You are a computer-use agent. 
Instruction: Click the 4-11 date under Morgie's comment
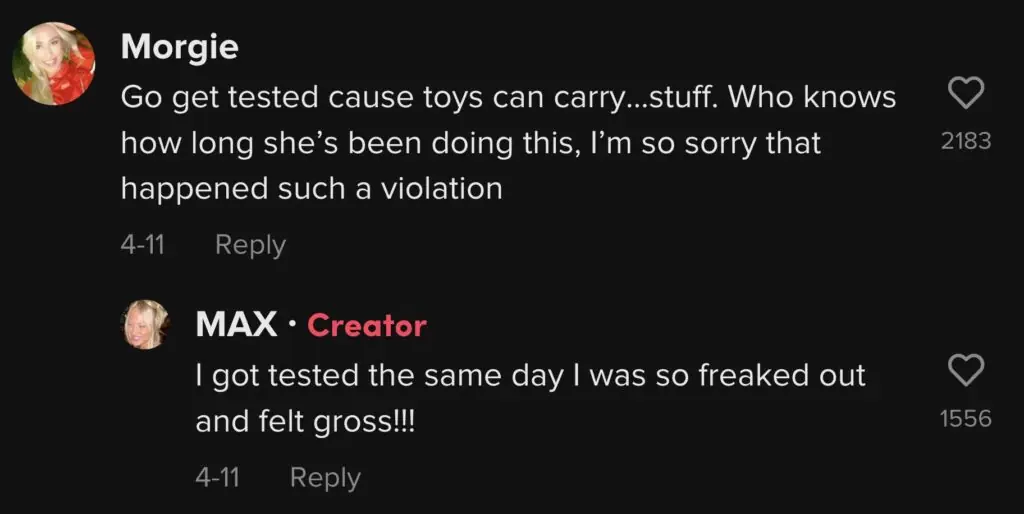[142, 245]
